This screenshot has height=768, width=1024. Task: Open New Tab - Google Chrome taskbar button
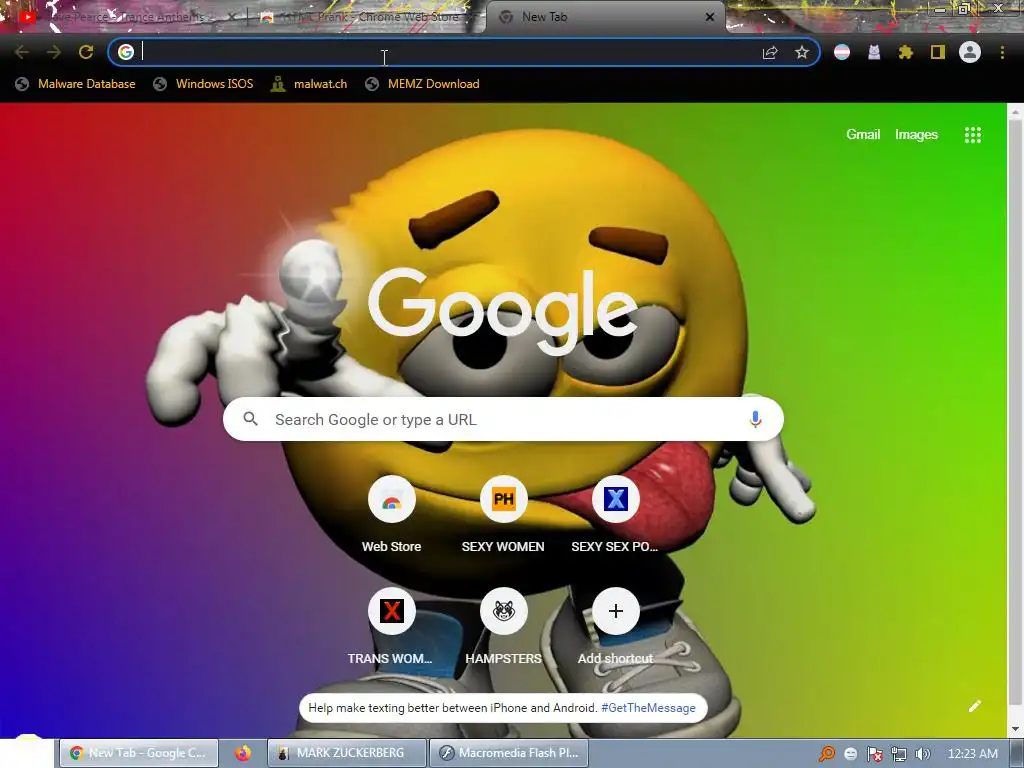coord(138,753)
